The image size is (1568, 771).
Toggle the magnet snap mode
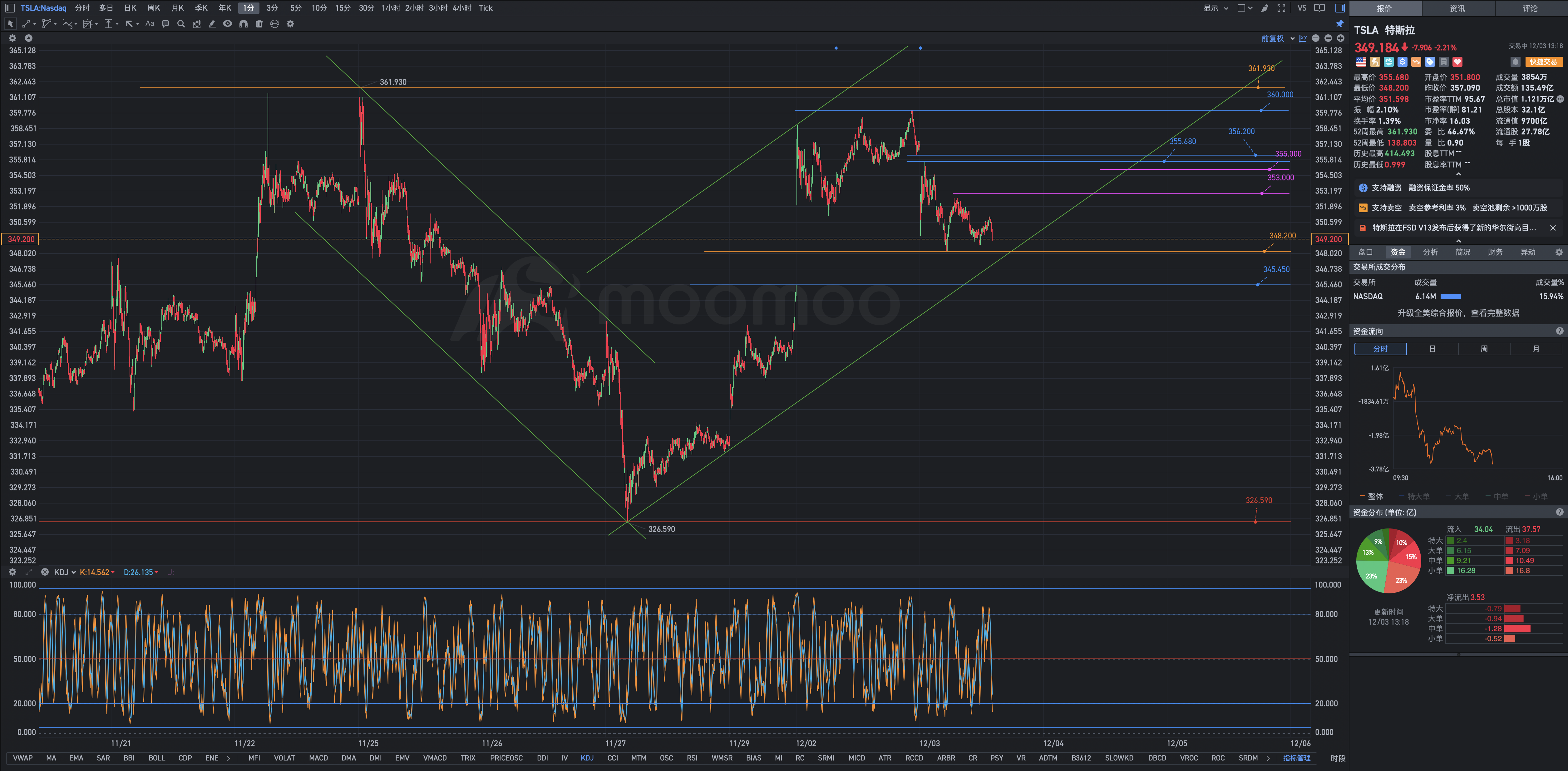tap(244, 24)
